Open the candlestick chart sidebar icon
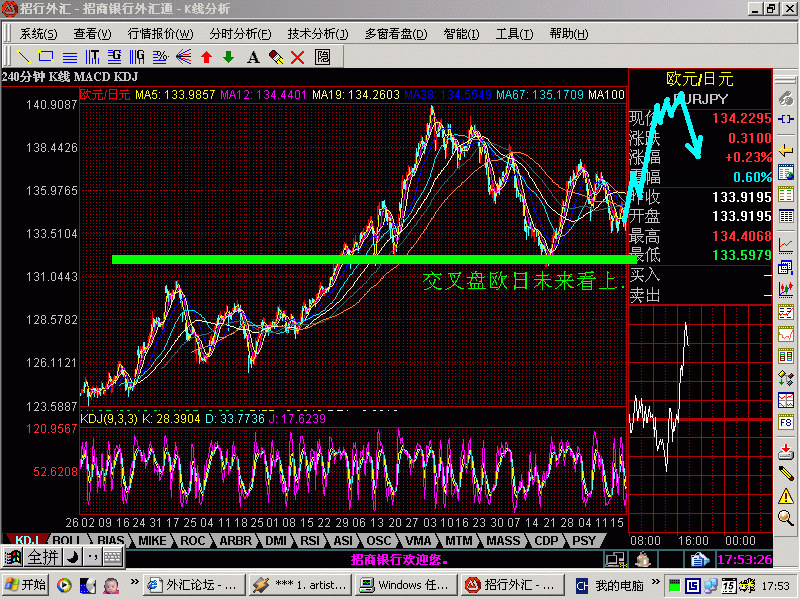 click(786, 289)
